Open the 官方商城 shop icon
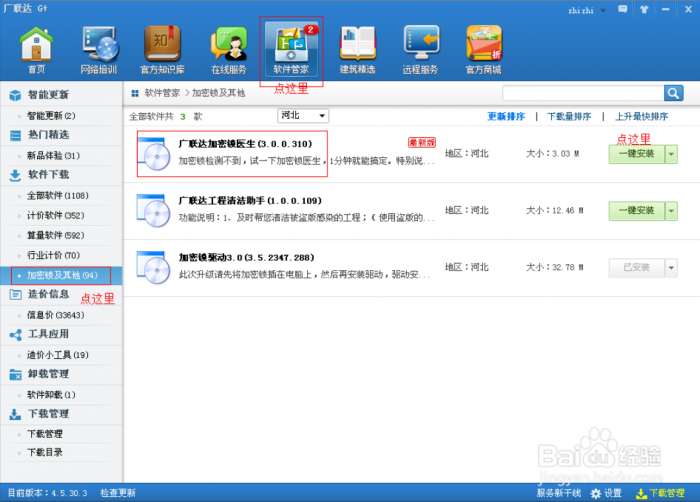700x502 pixels. pos(484,49)
